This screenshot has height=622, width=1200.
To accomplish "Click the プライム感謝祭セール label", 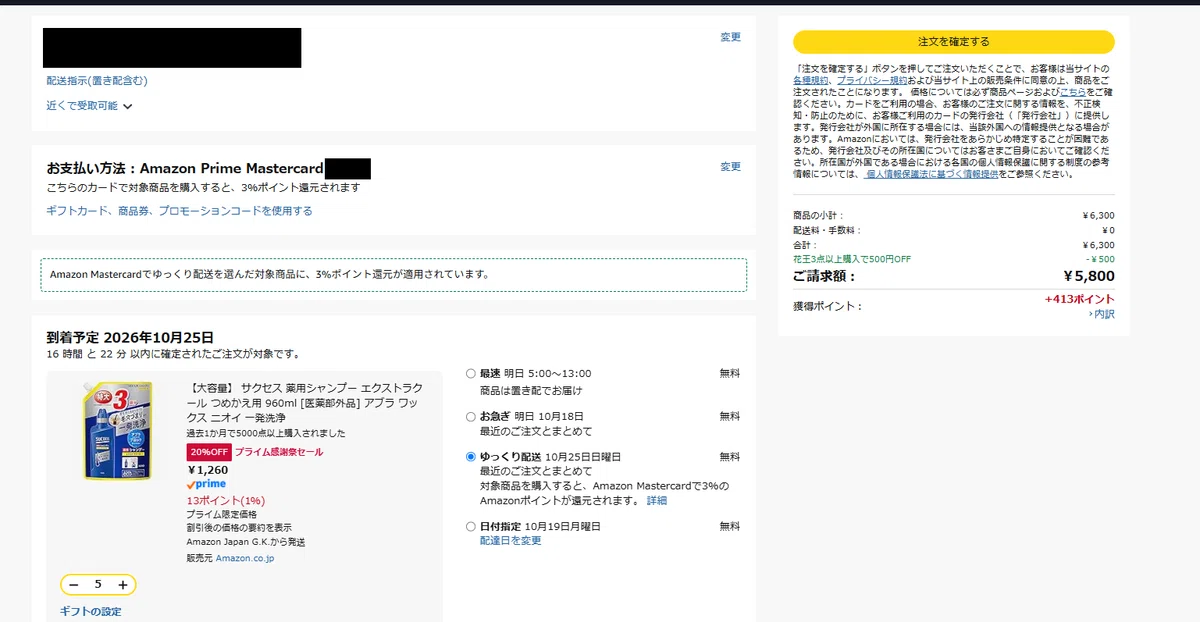I will [279, 452].
